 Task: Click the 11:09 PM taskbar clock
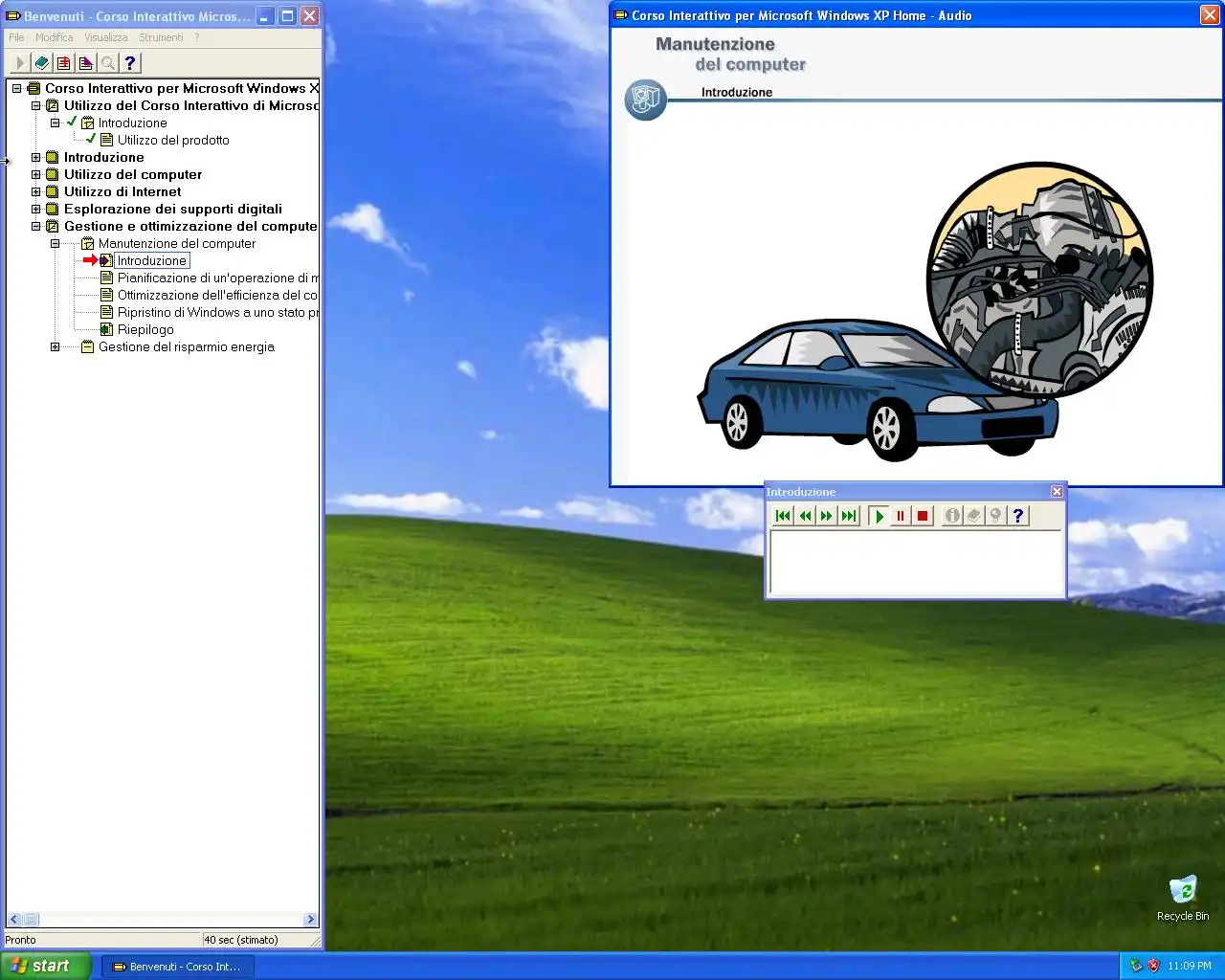click(x=1190, y=966)
